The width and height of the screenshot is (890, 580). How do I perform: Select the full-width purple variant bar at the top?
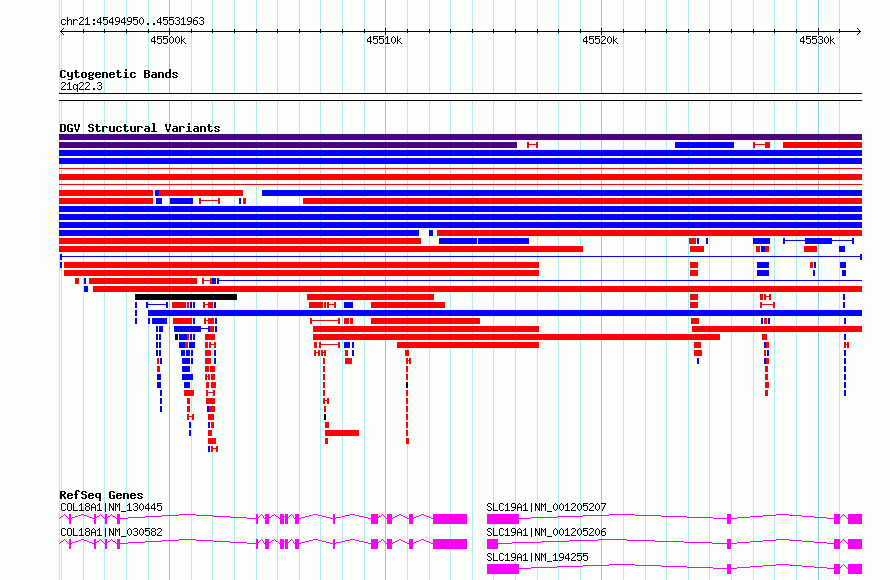[x=460, y=137]
